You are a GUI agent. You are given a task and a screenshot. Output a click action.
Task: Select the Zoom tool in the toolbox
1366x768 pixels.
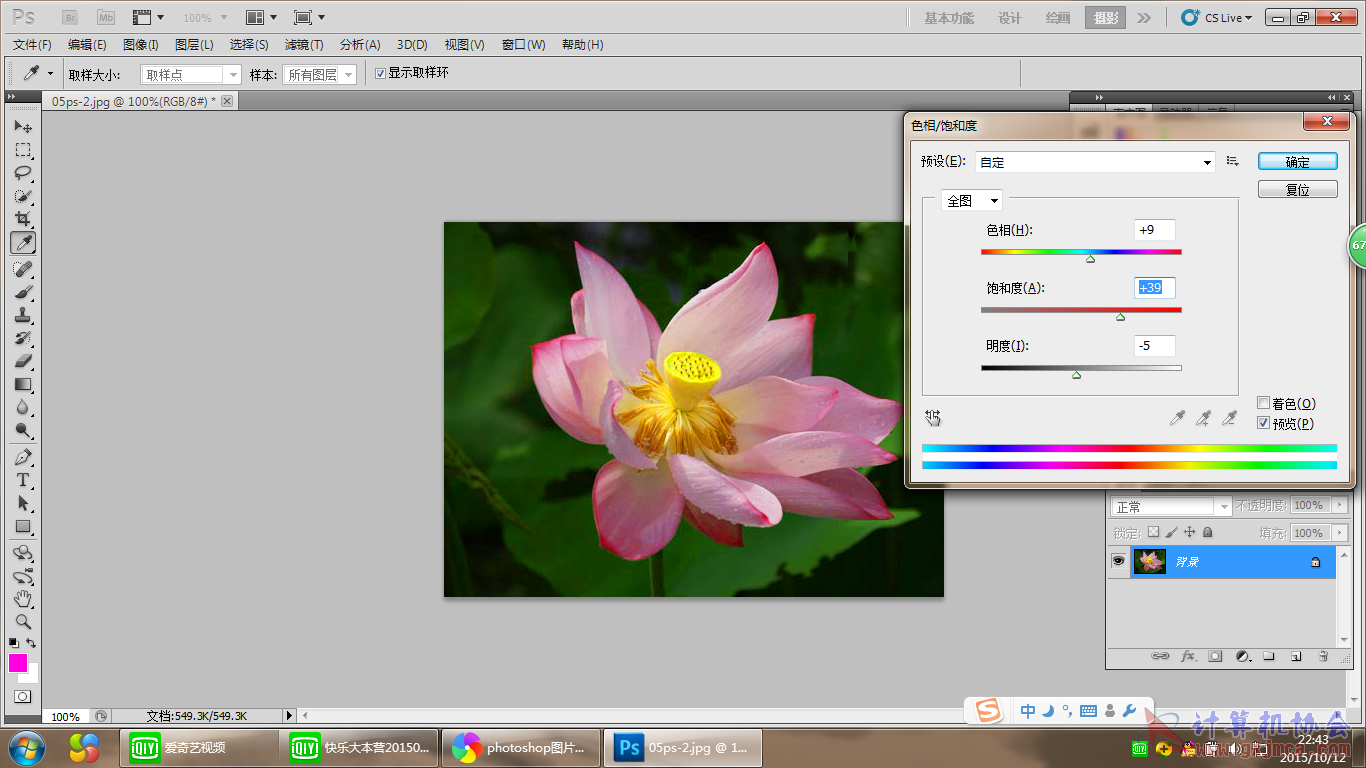coord(23,622)
